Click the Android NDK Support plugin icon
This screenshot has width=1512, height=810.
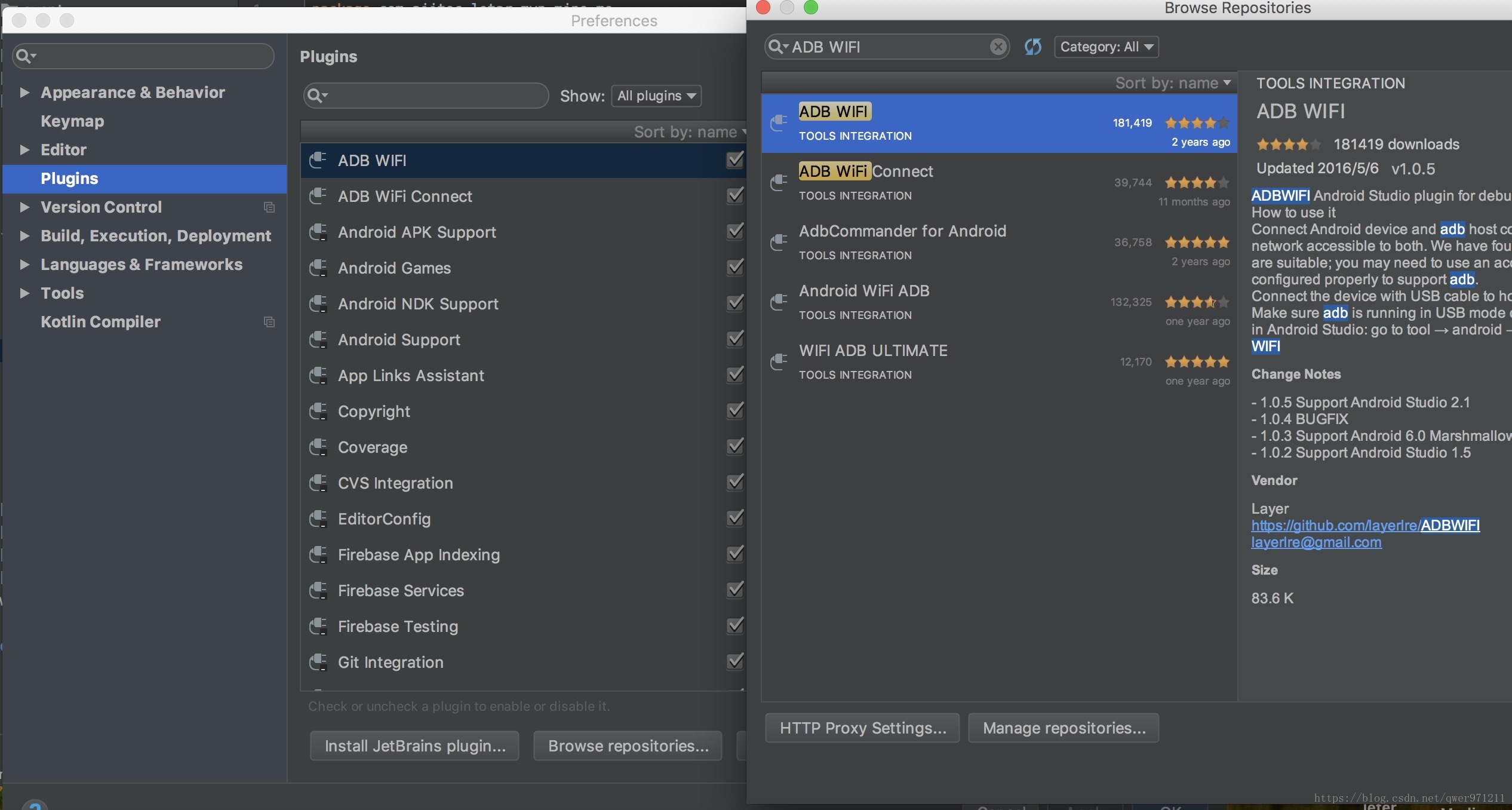point(318,303)
